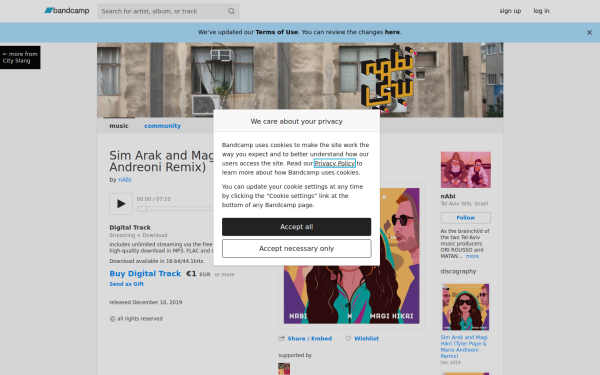The image size is (600, 375).
Task: Click Send as Gift
Action: (x=127, y=284)
